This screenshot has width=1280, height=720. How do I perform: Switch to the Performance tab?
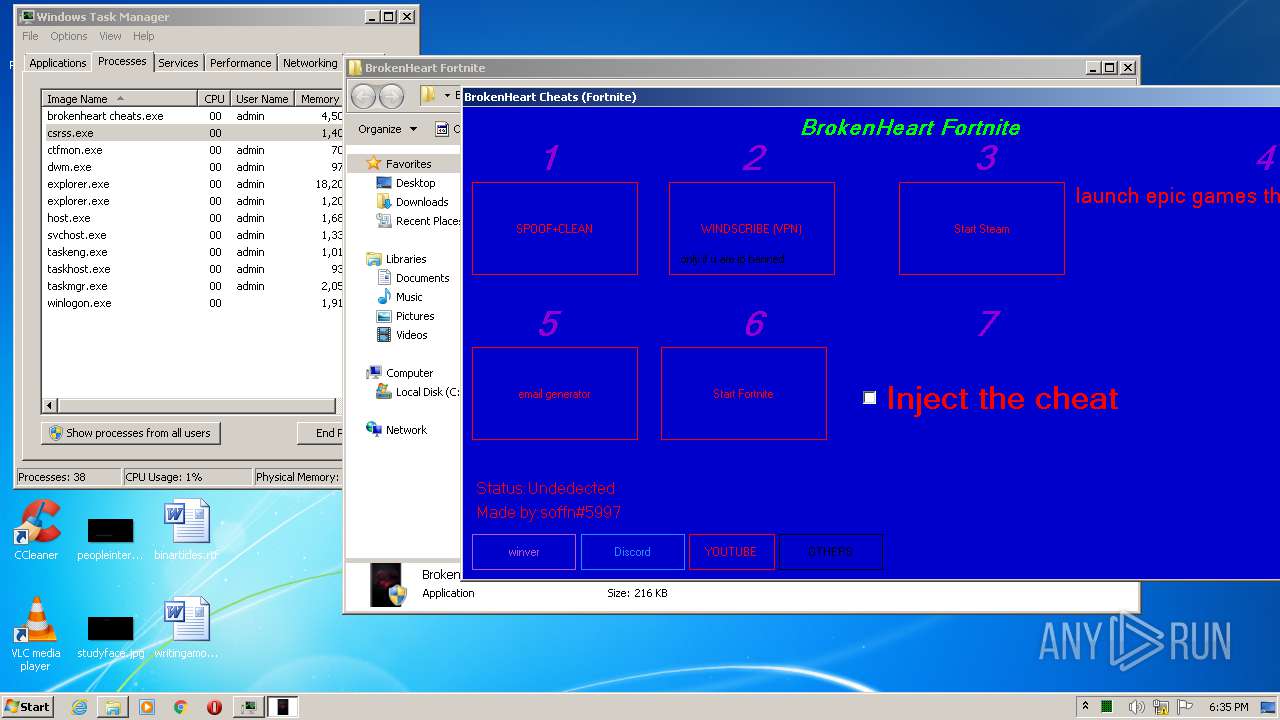[240, 63]
